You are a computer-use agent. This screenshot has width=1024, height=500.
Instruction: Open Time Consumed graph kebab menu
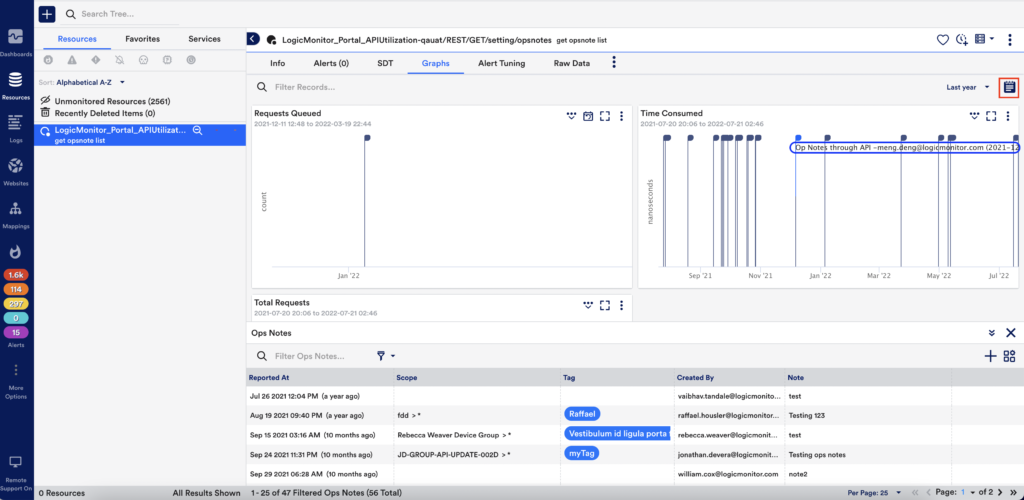tap(1008, 116)
